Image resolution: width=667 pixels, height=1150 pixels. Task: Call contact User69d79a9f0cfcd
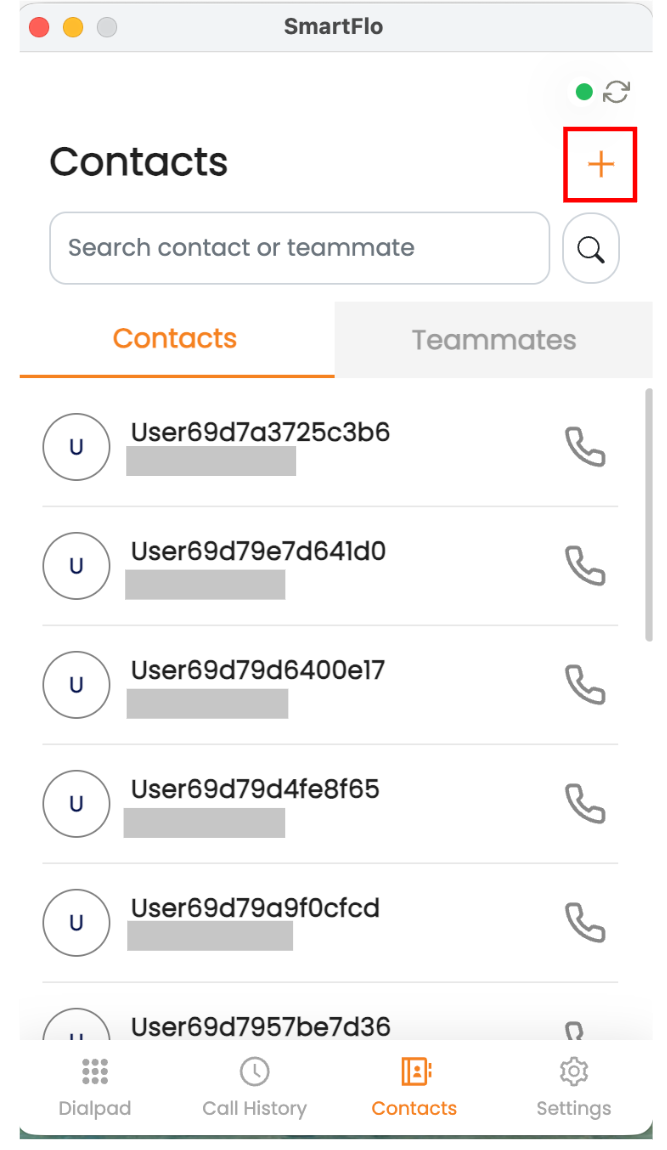pos(585,923)
